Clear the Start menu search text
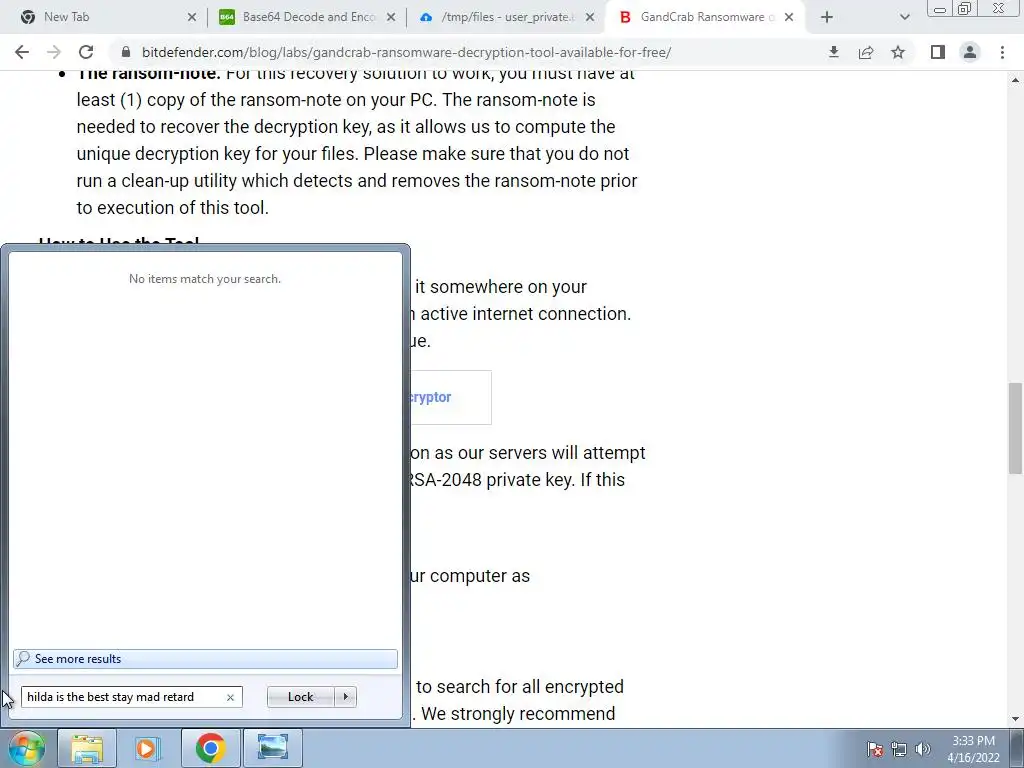Image resolution: width=1024 pixels, height=768 pixels. 231,697
